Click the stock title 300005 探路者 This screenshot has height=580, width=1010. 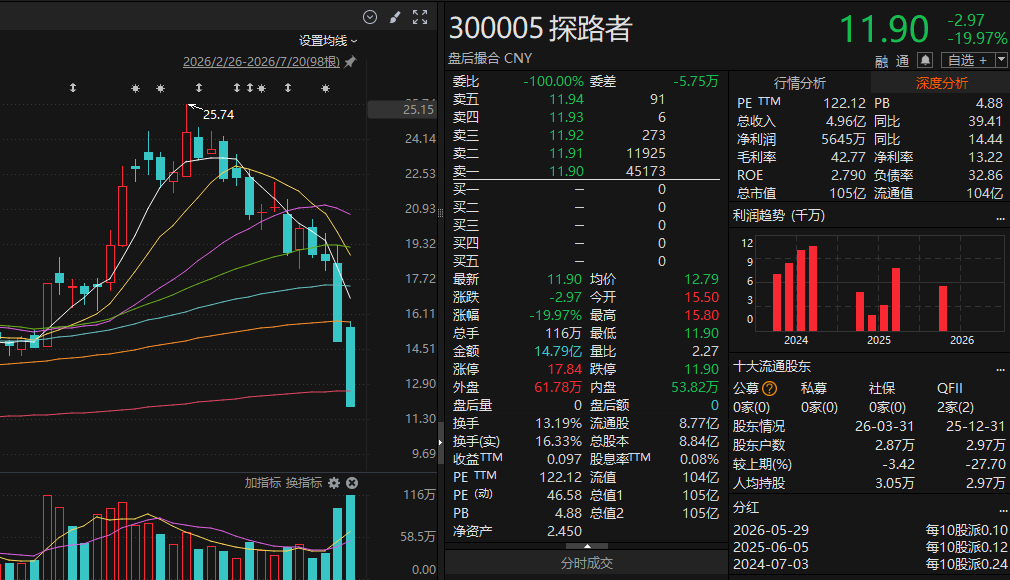pyautogui.click(x=540, y=28)
